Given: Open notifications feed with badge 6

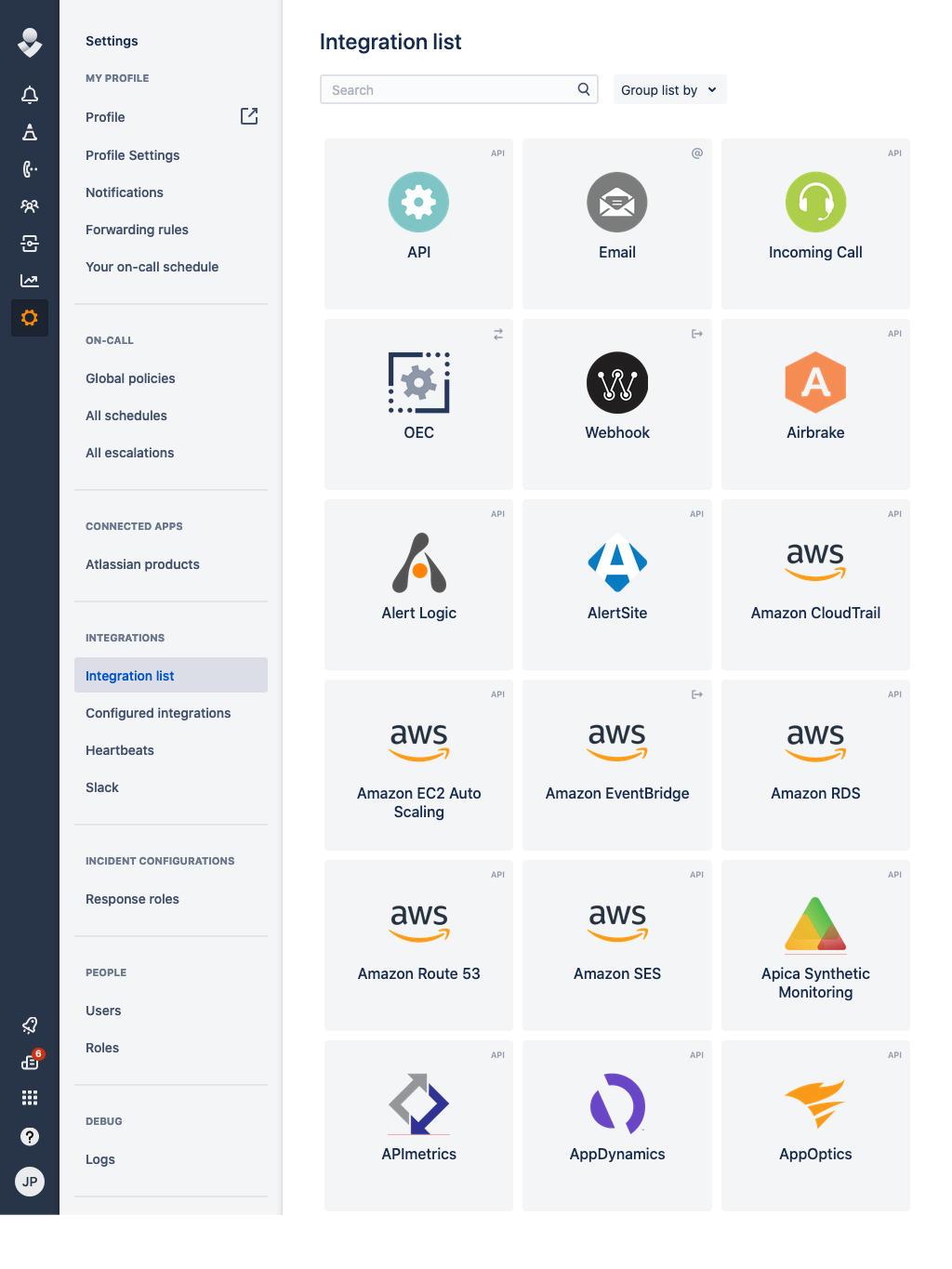Looking at the screenshot, I should pyautogui.click(x=29, y=1061).
